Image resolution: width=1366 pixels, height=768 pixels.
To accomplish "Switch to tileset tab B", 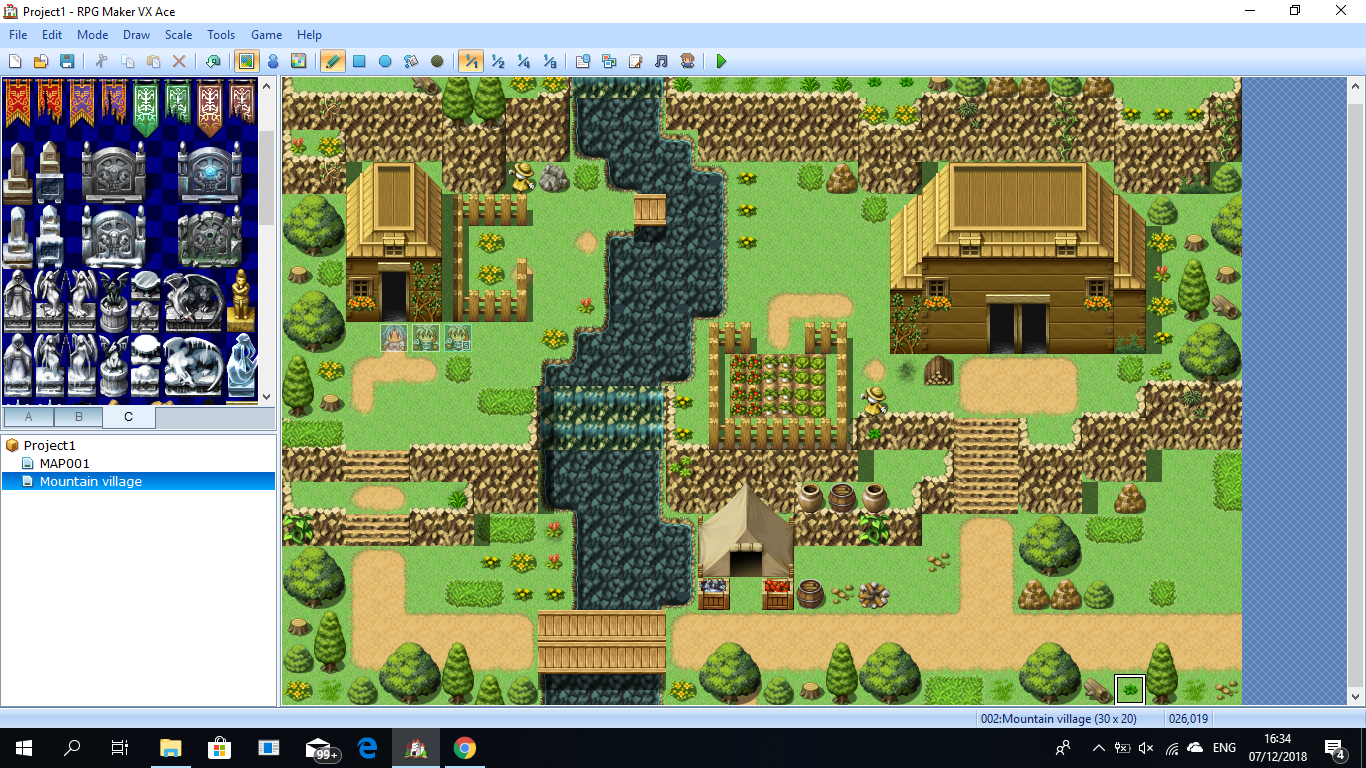I will pyautogui.click(x=79, y=417).
